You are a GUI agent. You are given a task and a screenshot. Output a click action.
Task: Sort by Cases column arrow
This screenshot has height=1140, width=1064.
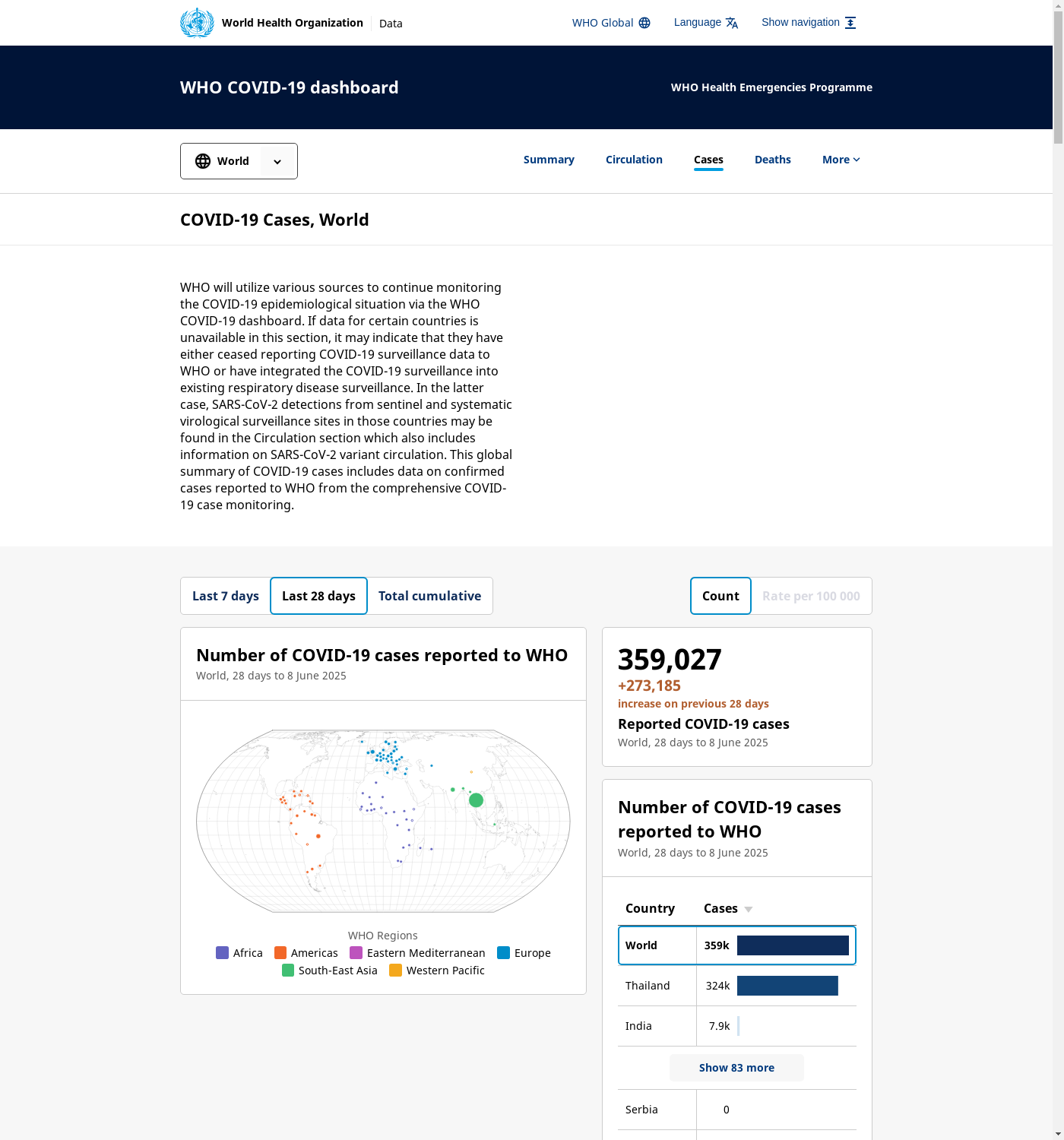point(749,910)
